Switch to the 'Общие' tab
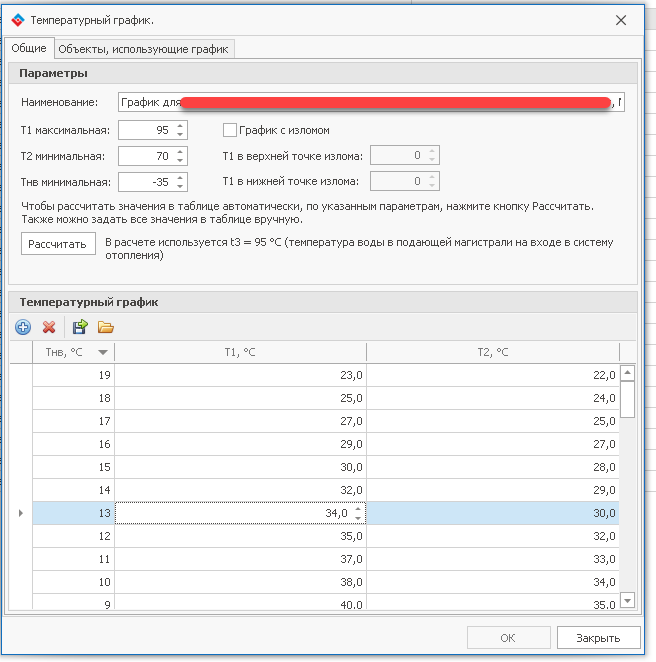 tap(28, 48)
